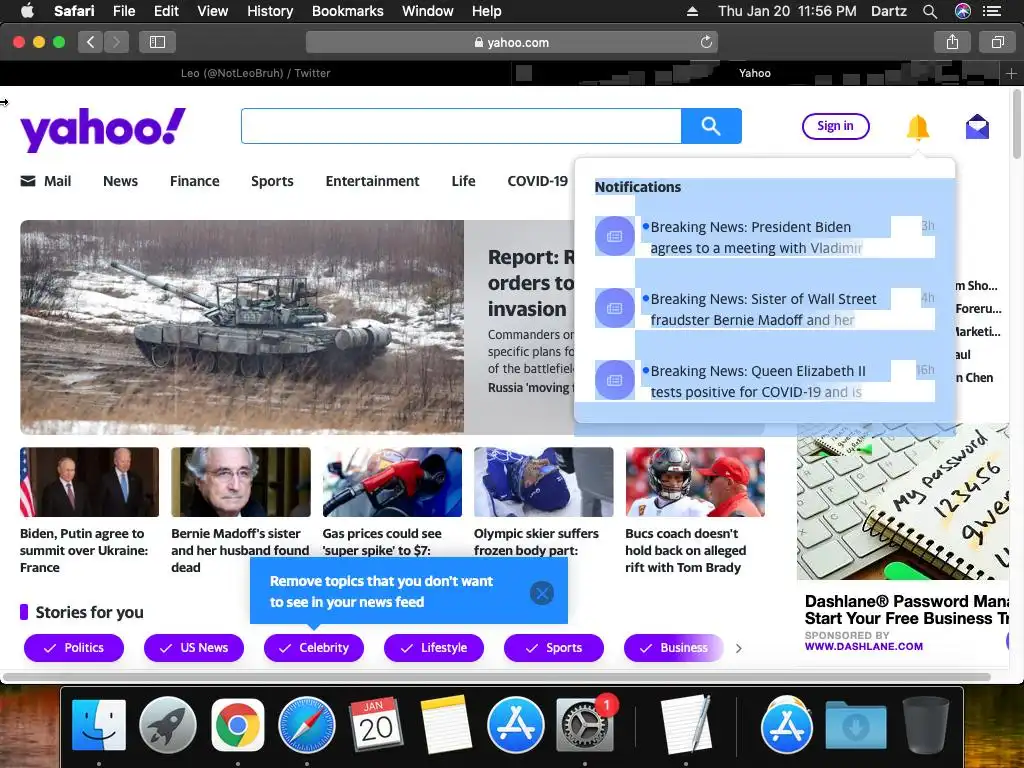Open the Safari File menu
The height and width of the screenshot is (768, 1024).
[x=123, y=11]
